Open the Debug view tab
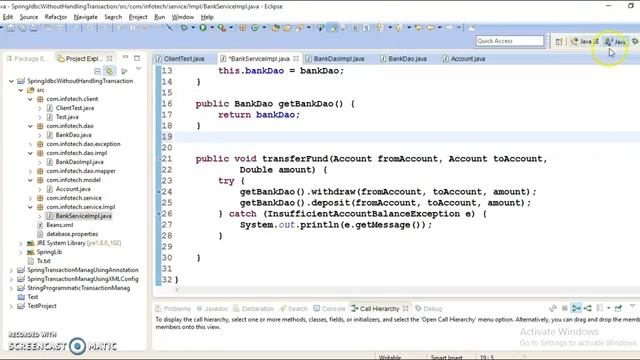The height and width of the screenshot is (360, 640). [x=429, y=309]
